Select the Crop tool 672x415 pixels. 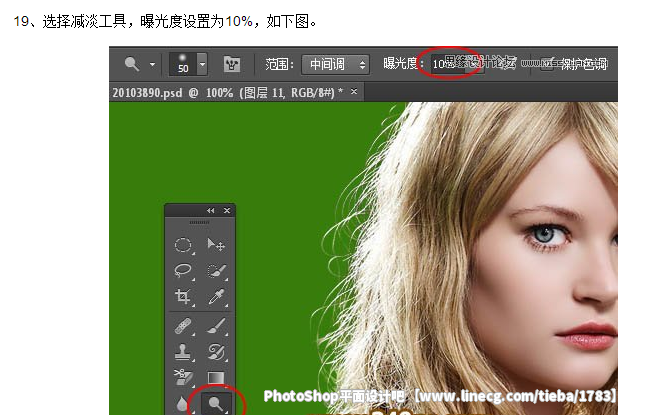(x=183, y=297)
